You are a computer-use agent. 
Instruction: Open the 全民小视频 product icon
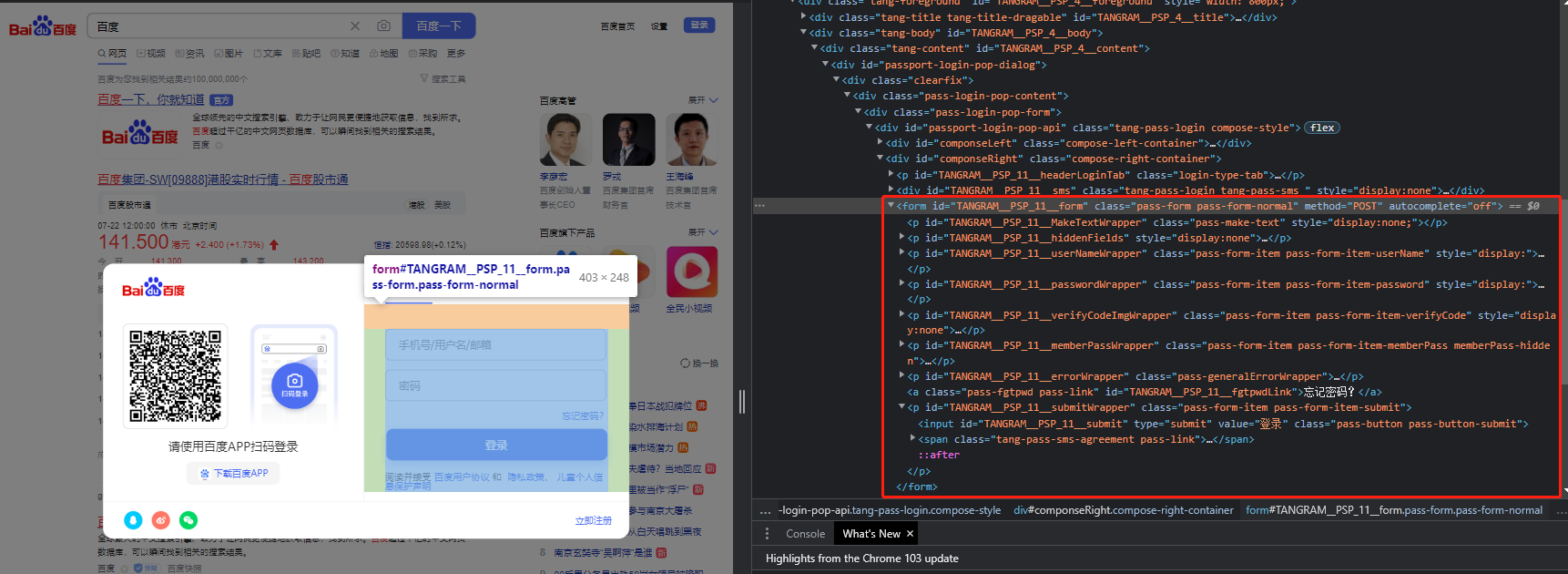(692, 272)
